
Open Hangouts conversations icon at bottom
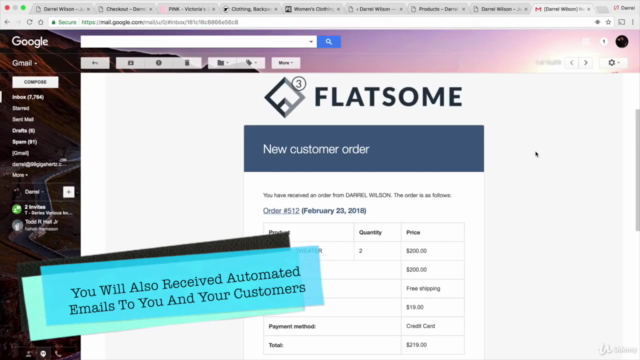[43, 354]
